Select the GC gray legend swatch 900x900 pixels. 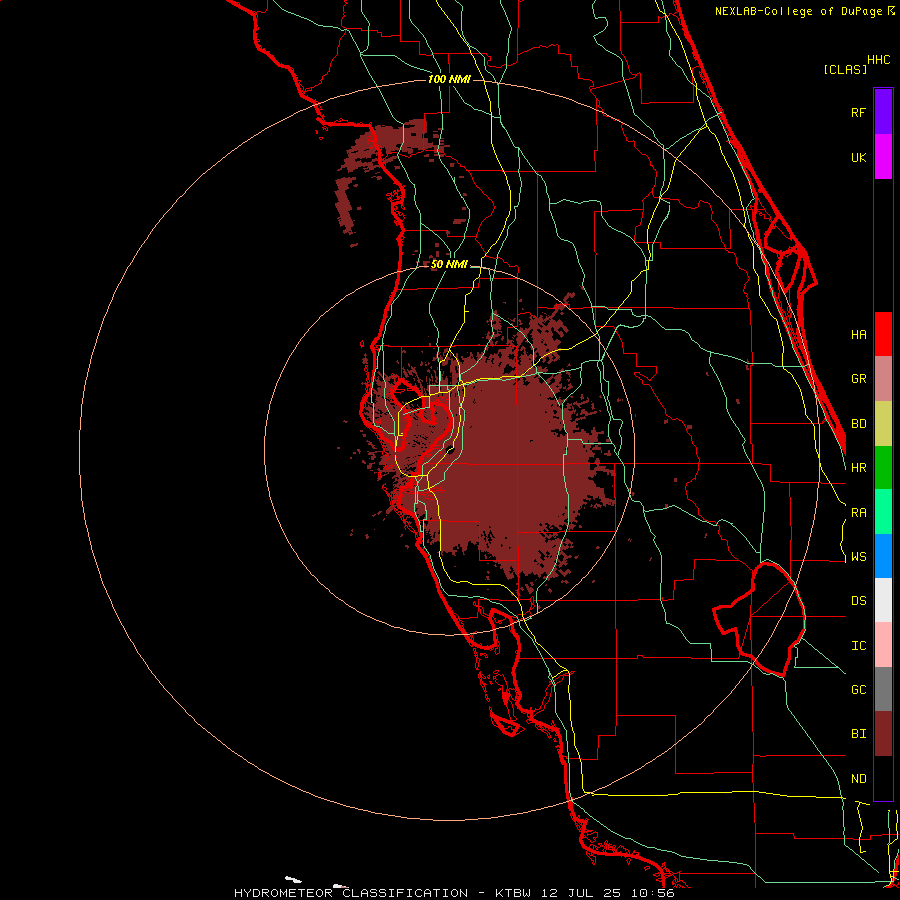click(x=883, y=689)
